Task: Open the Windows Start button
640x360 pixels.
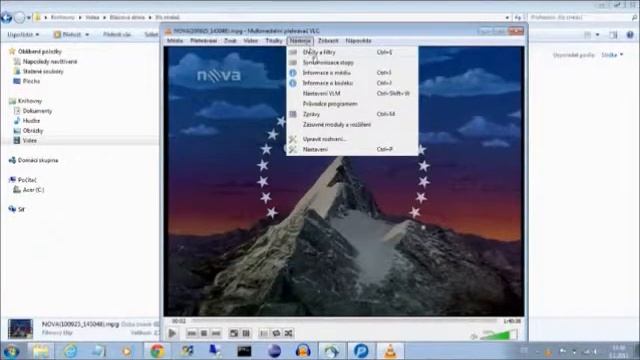Action: (x=11, y=351)
